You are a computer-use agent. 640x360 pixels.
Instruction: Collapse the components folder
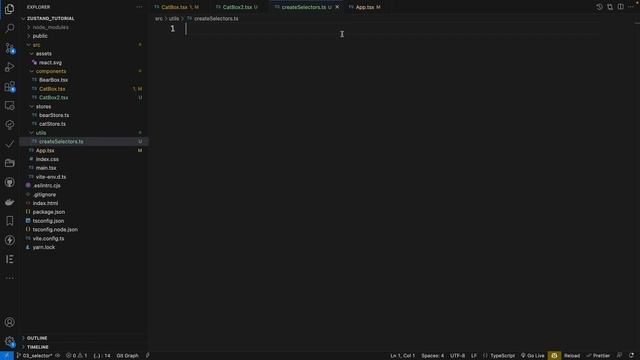click(x=51, y=71)
